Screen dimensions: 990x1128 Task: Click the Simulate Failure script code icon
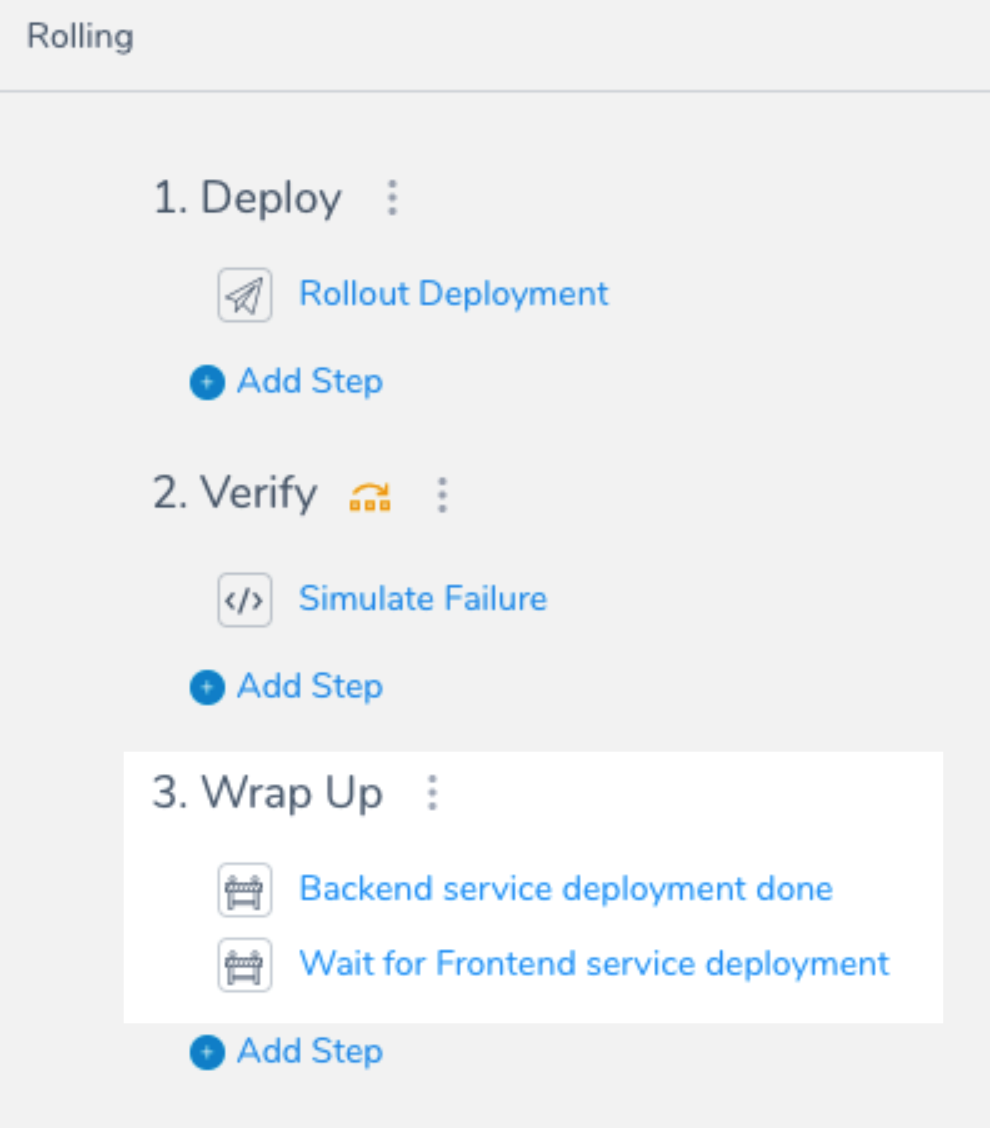click(245, 600)
